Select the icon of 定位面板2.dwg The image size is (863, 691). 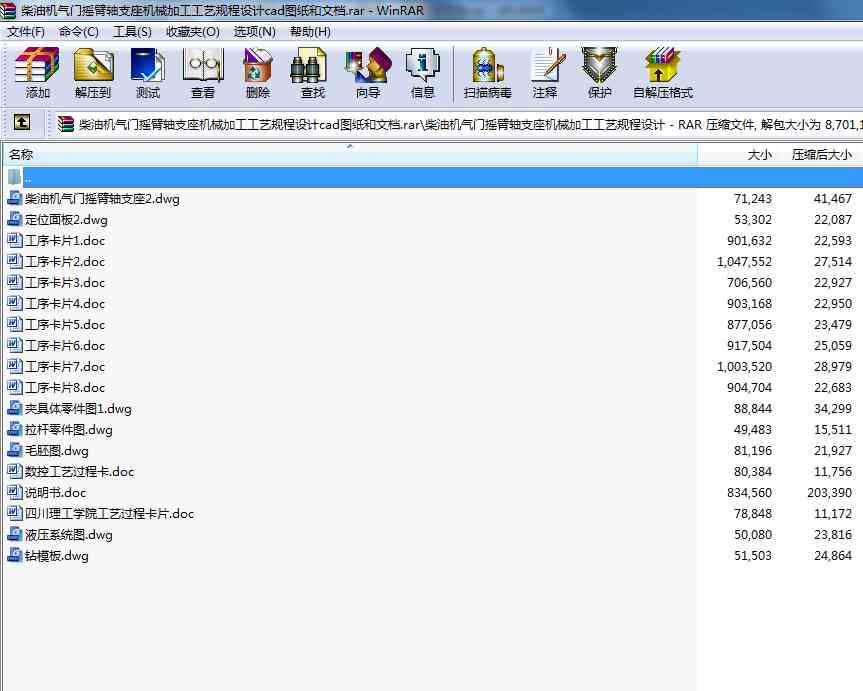point(15,219)
